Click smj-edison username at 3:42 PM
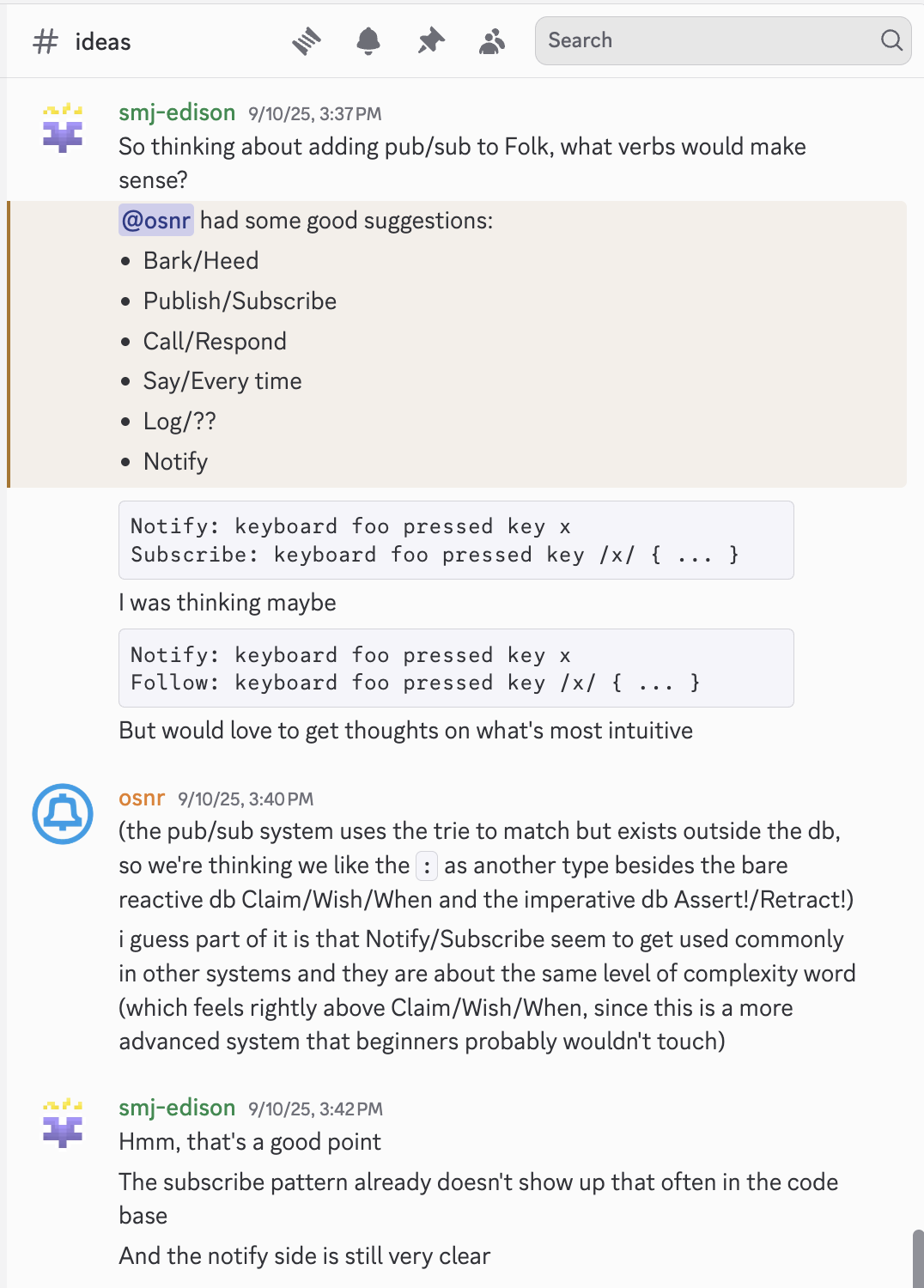 pos(177,1108)
